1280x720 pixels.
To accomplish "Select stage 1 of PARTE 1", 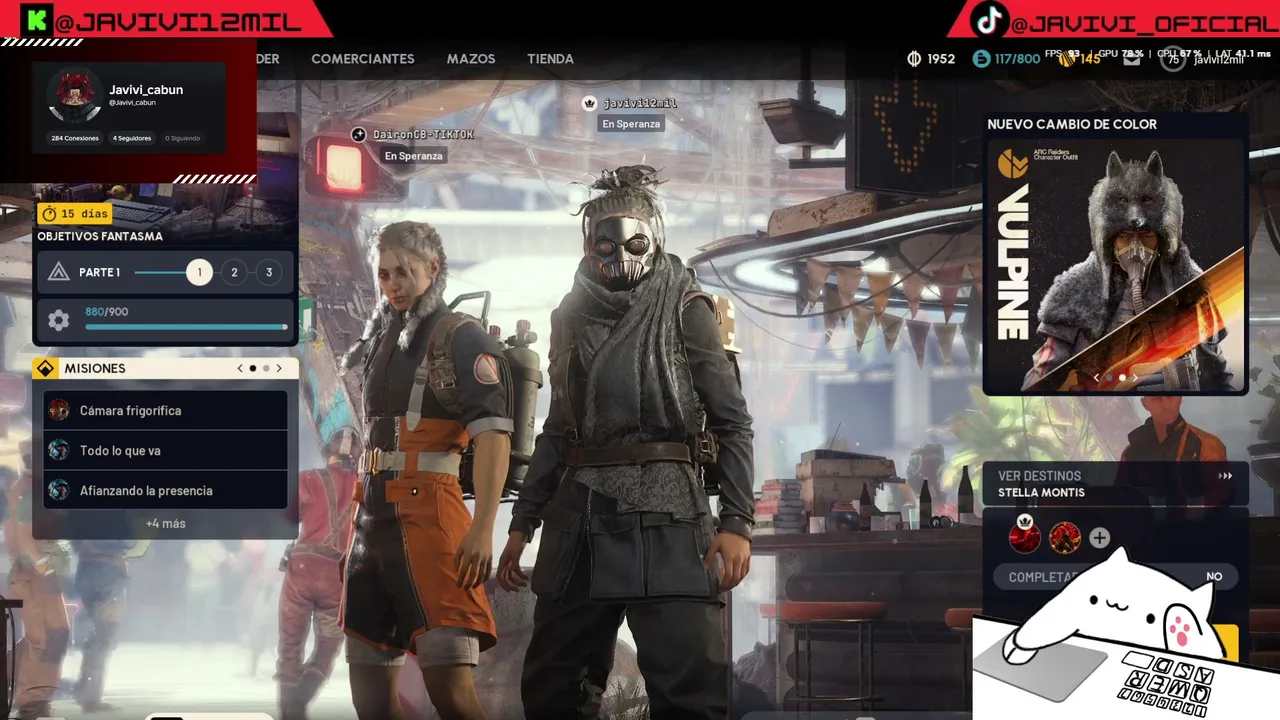I will tap(199, 272).
